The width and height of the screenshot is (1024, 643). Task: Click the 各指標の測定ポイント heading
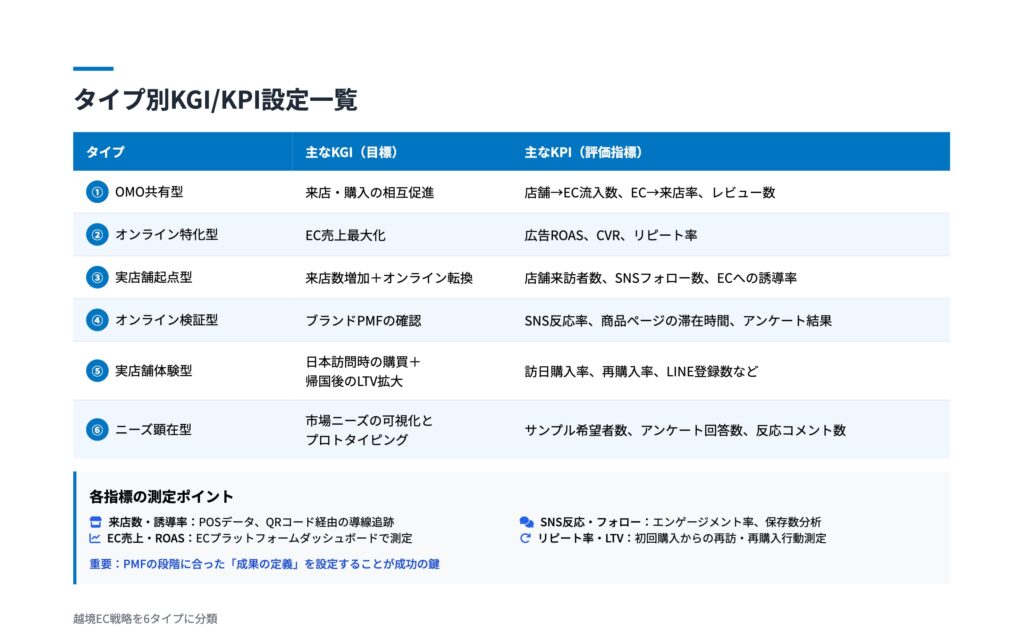161,497
